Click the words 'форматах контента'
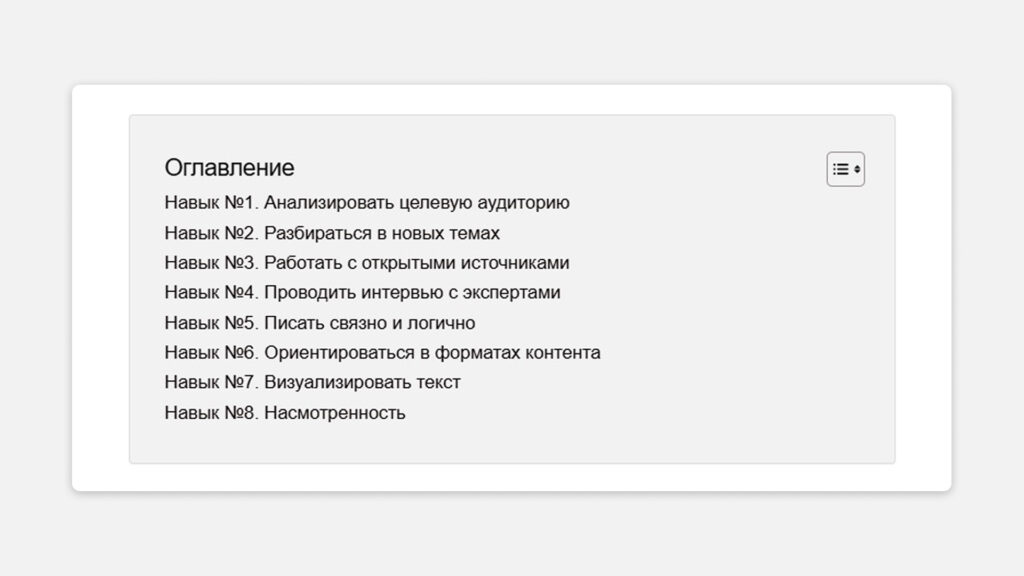 pos(517,353)
